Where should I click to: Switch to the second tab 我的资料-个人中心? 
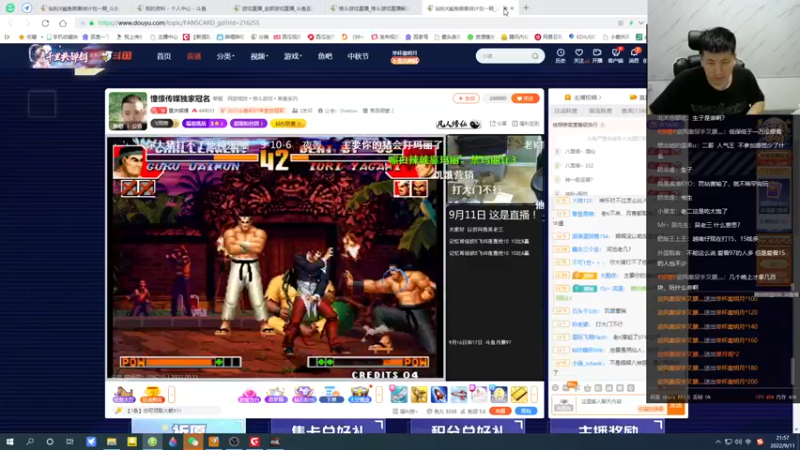[179, 8]
